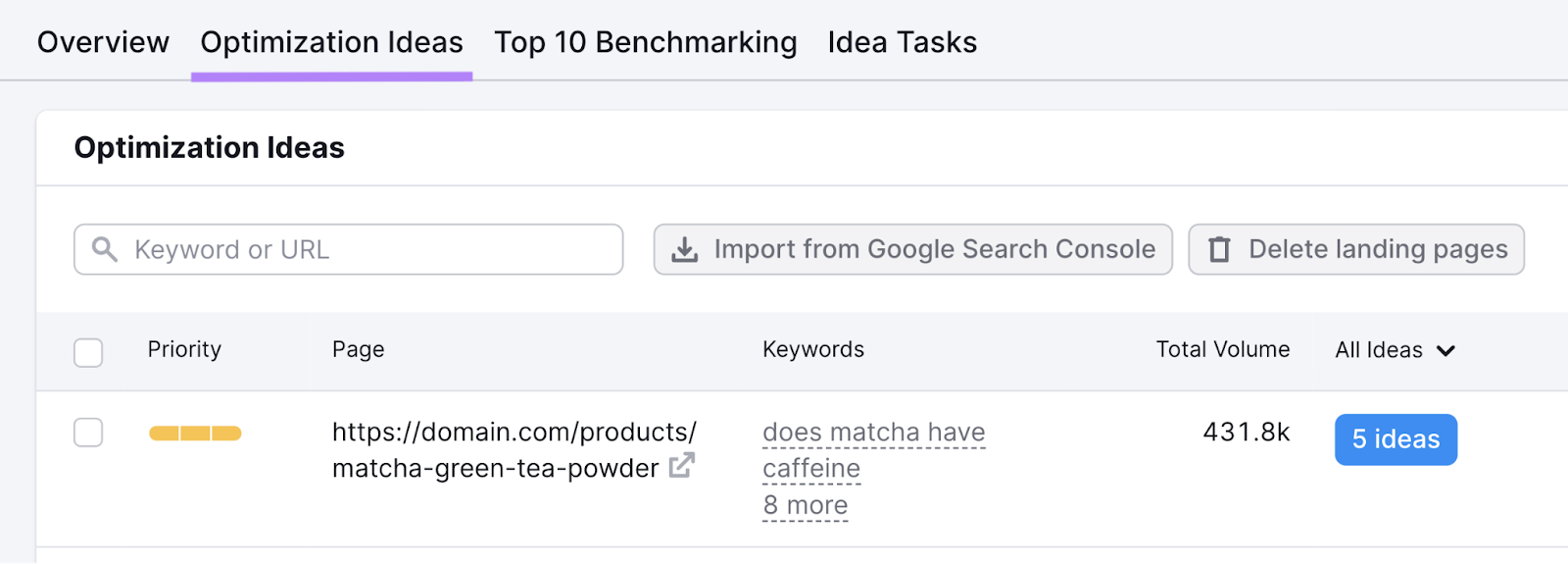Click the magnifier icon in search field
This screenshot has width=1568, height=564.
point(105,250)
